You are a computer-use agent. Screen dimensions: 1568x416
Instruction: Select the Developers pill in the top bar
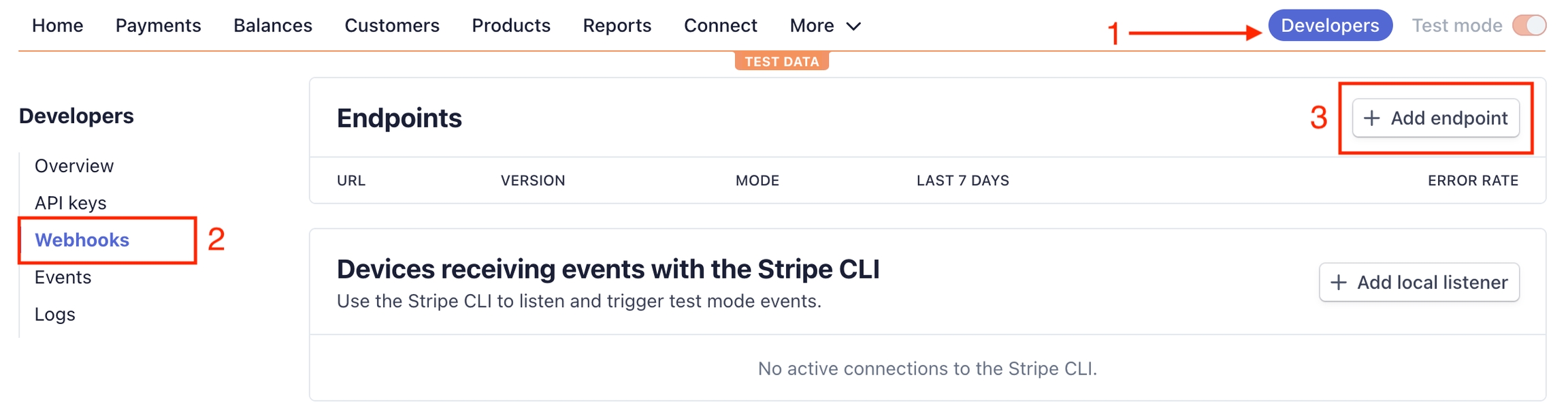coord(1329,25)
